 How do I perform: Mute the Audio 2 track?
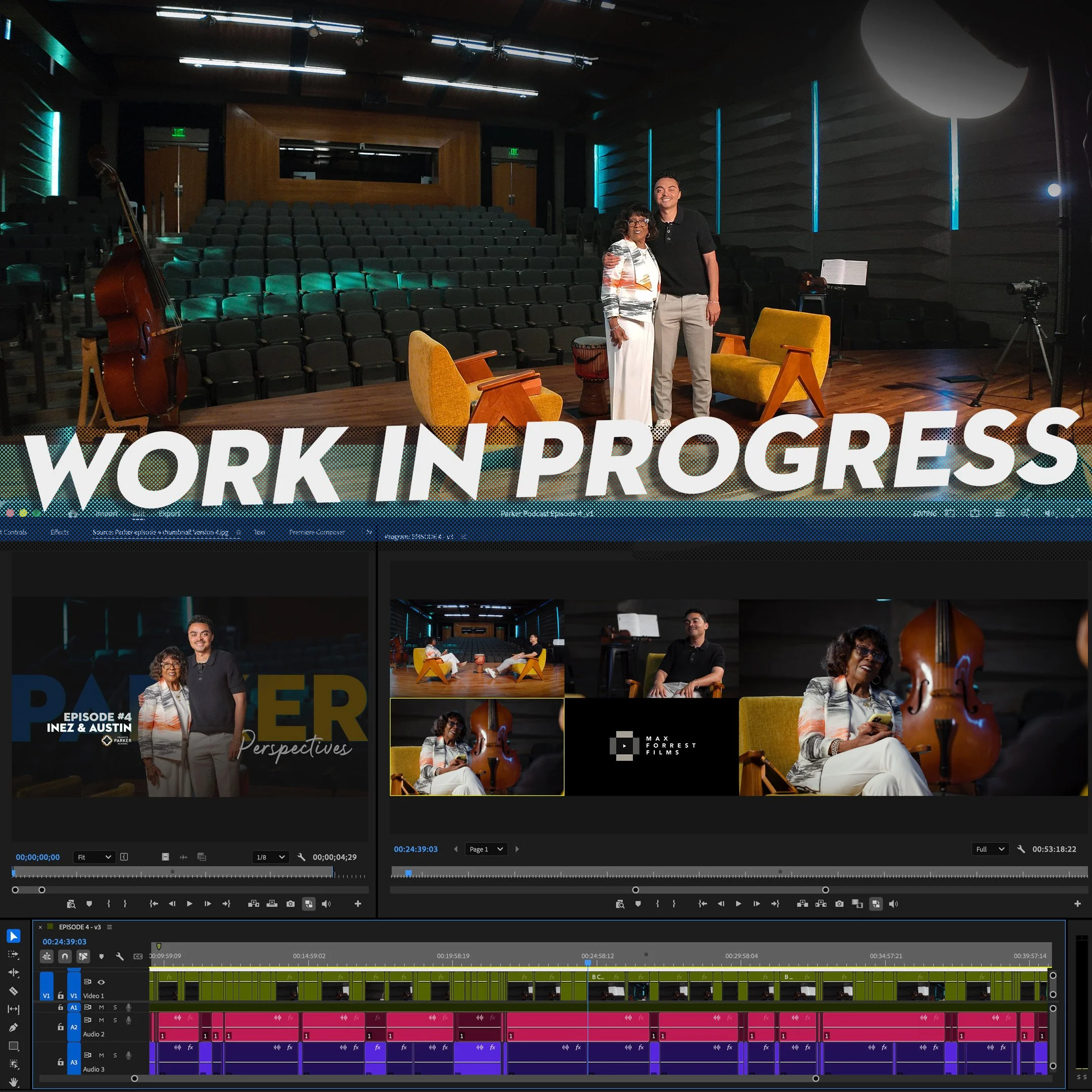pyautogui.click(x=101, y=1020)
